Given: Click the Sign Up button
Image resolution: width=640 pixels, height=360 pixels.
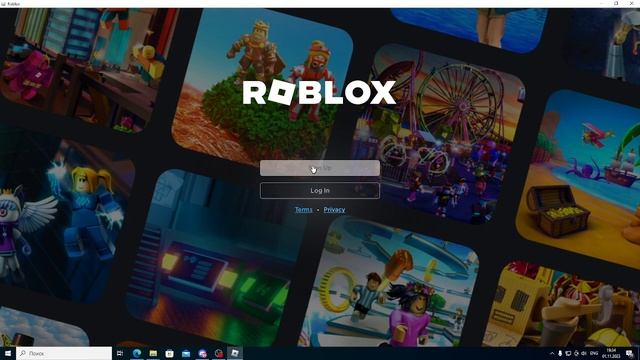Looking at the screenshot, I should coord(320,168).
